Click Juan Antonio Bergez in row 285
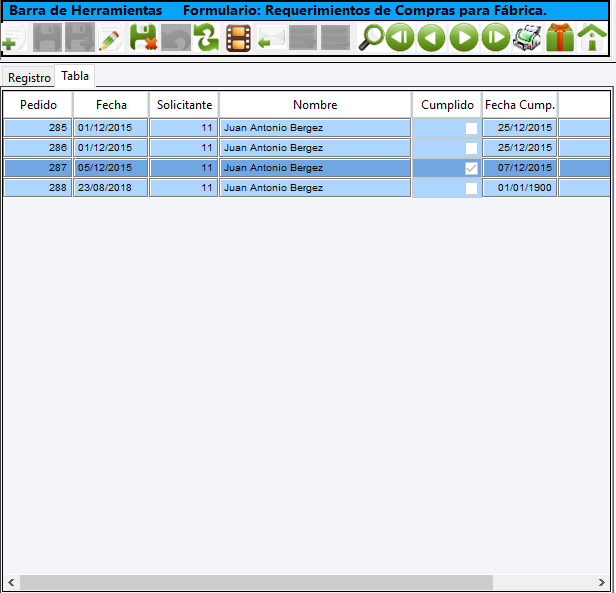This screenshot has width=616, height=593. point(315,128)
